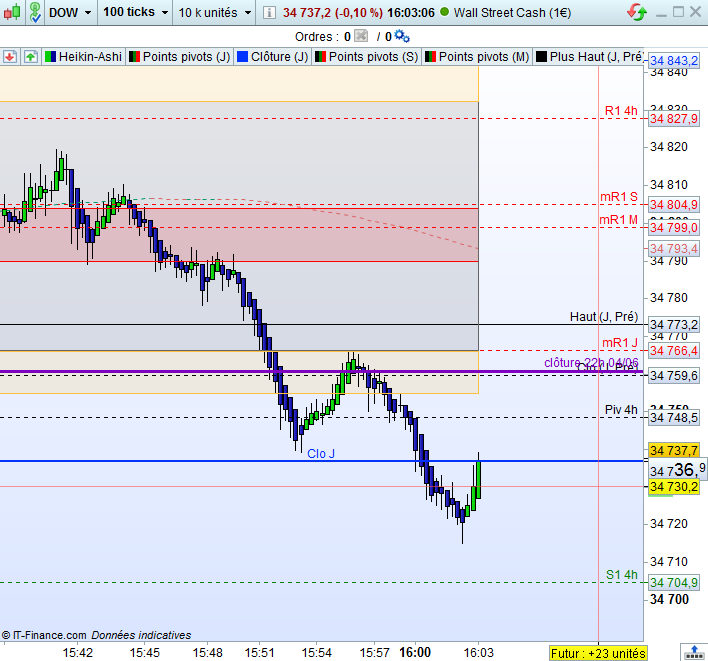Select the Plus Haut (J, Pré tab
This screenshot has height=661, width=708.
pos(588,56)
